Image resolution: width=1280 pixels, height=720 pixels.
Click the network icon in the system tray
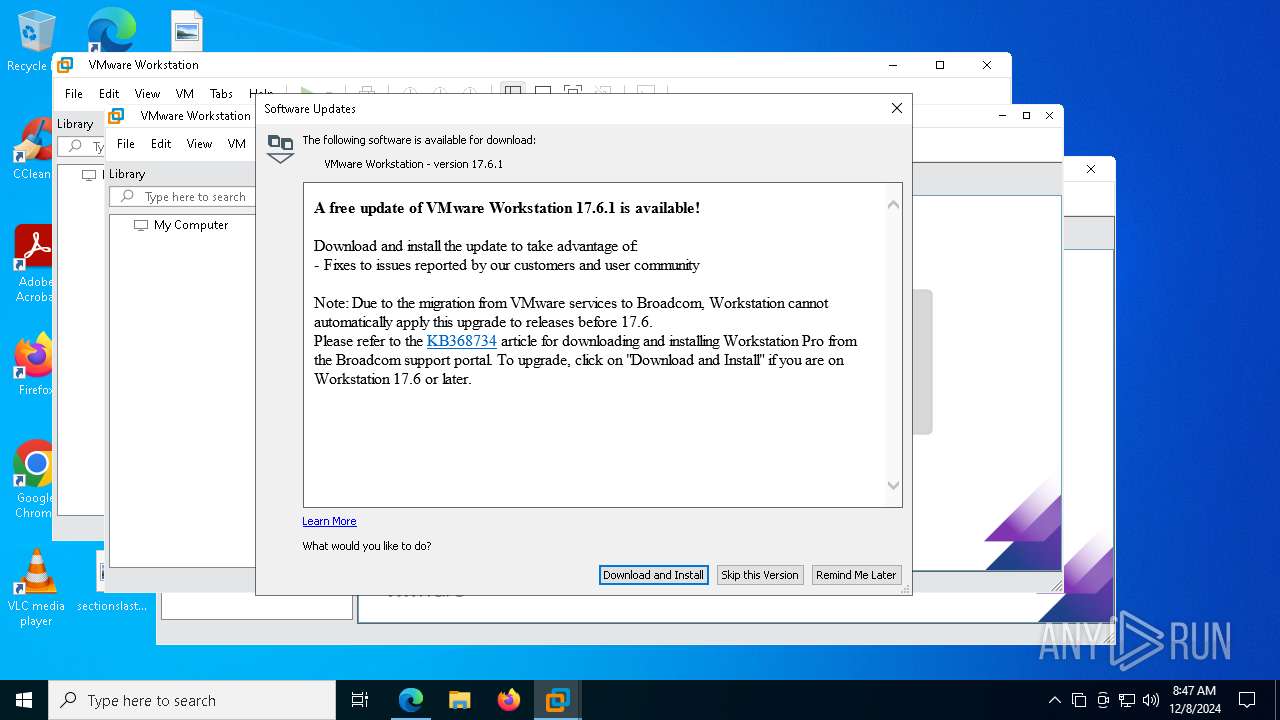[x=1127, y=700]
